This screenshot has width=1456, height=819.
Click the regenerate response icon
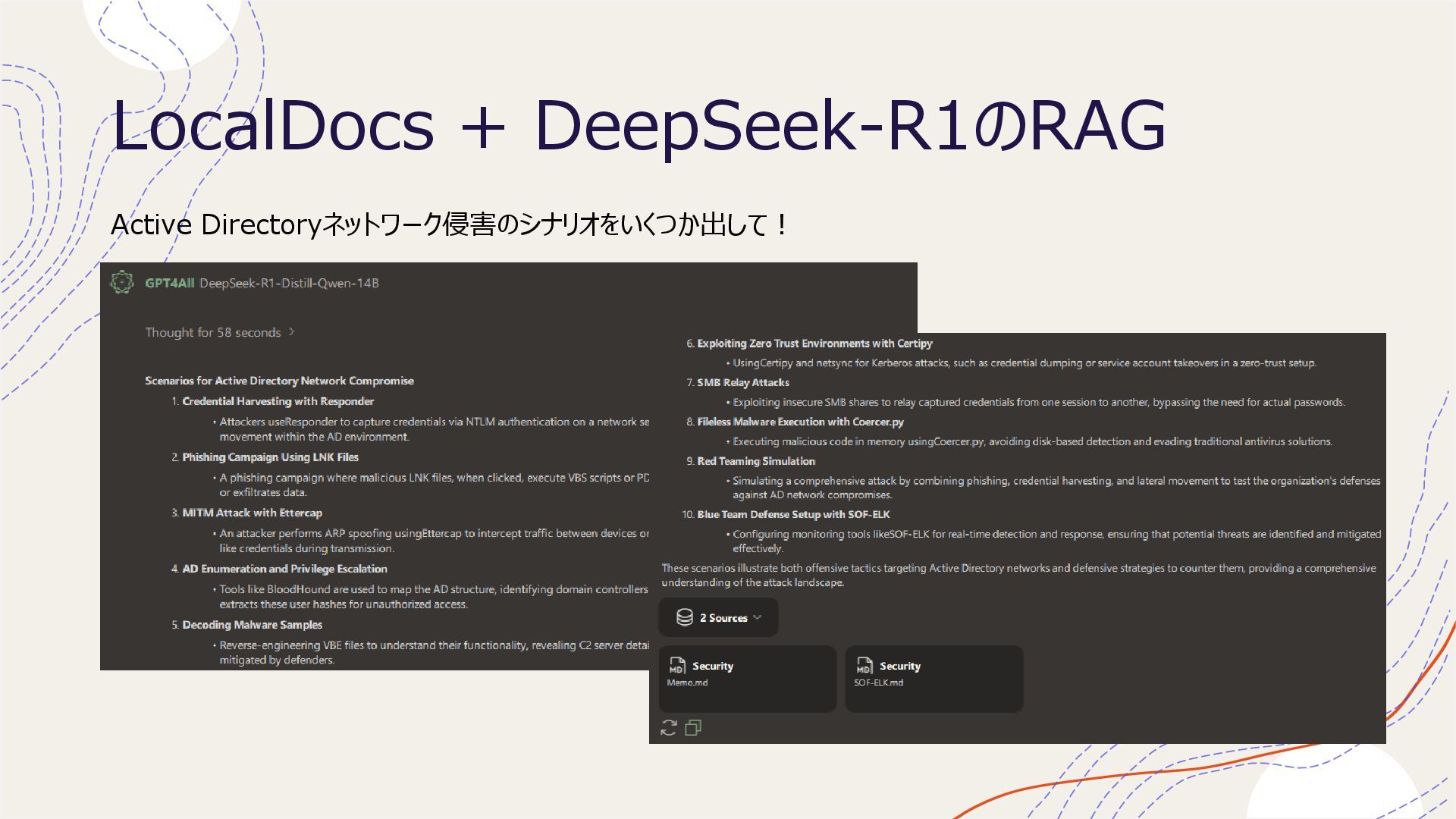[x=668, y=728]
